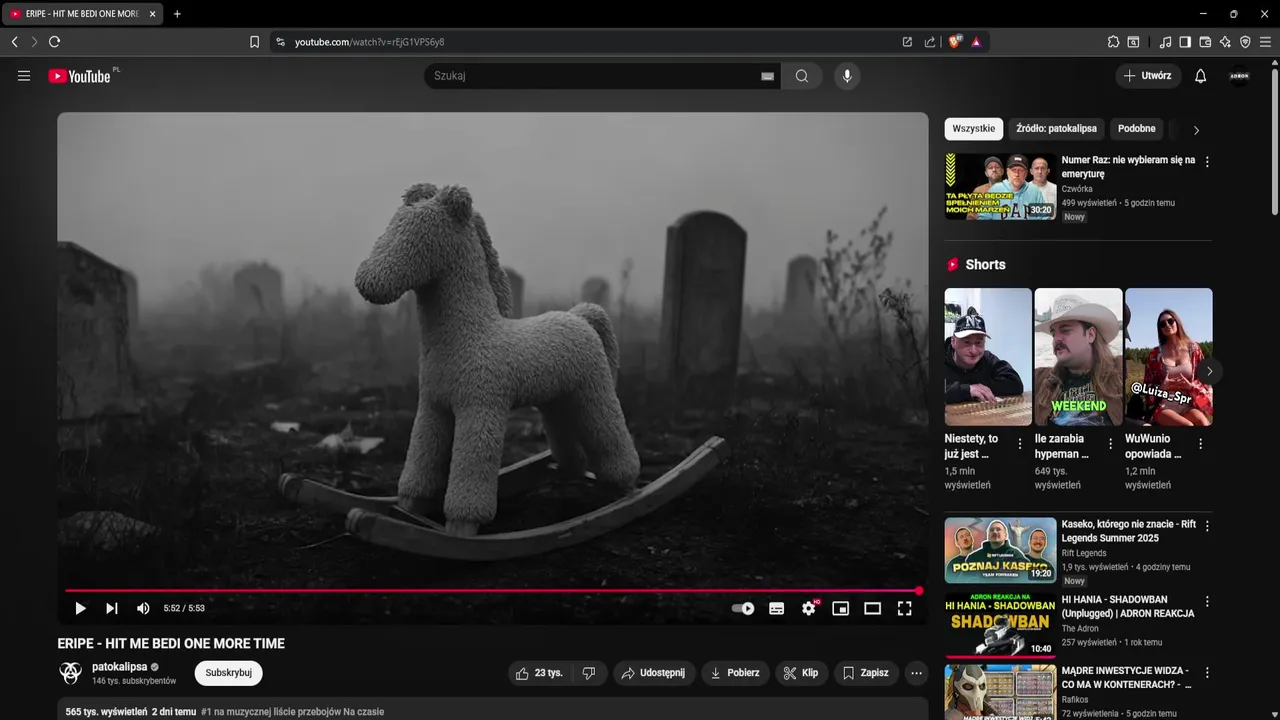Select the Wszystkie filter chip
The image size is (1280, 720).
pyautogui.click(x=974, y=129)
